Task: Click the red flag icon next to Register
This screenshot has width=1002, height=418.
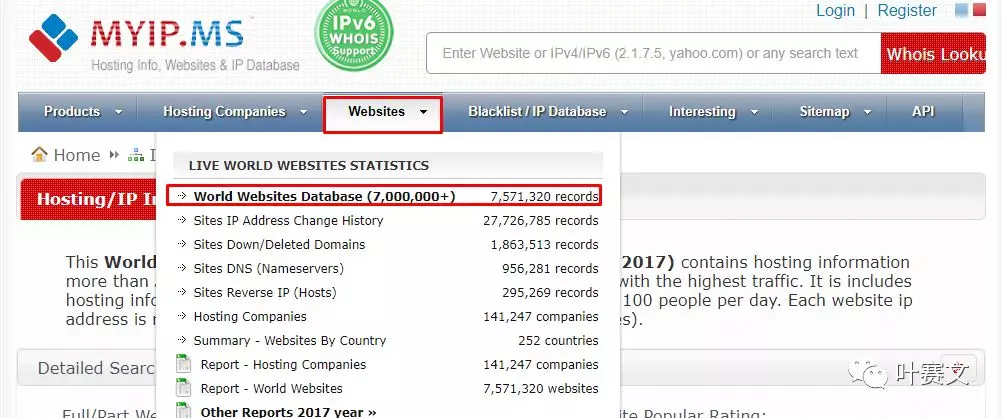Action: (981, 11)
